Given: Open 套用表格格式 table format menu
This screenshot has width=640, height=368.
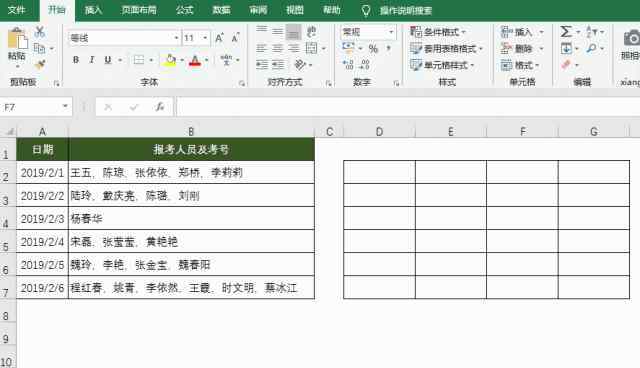Looking at the screenshot, I should click(447, 49).
